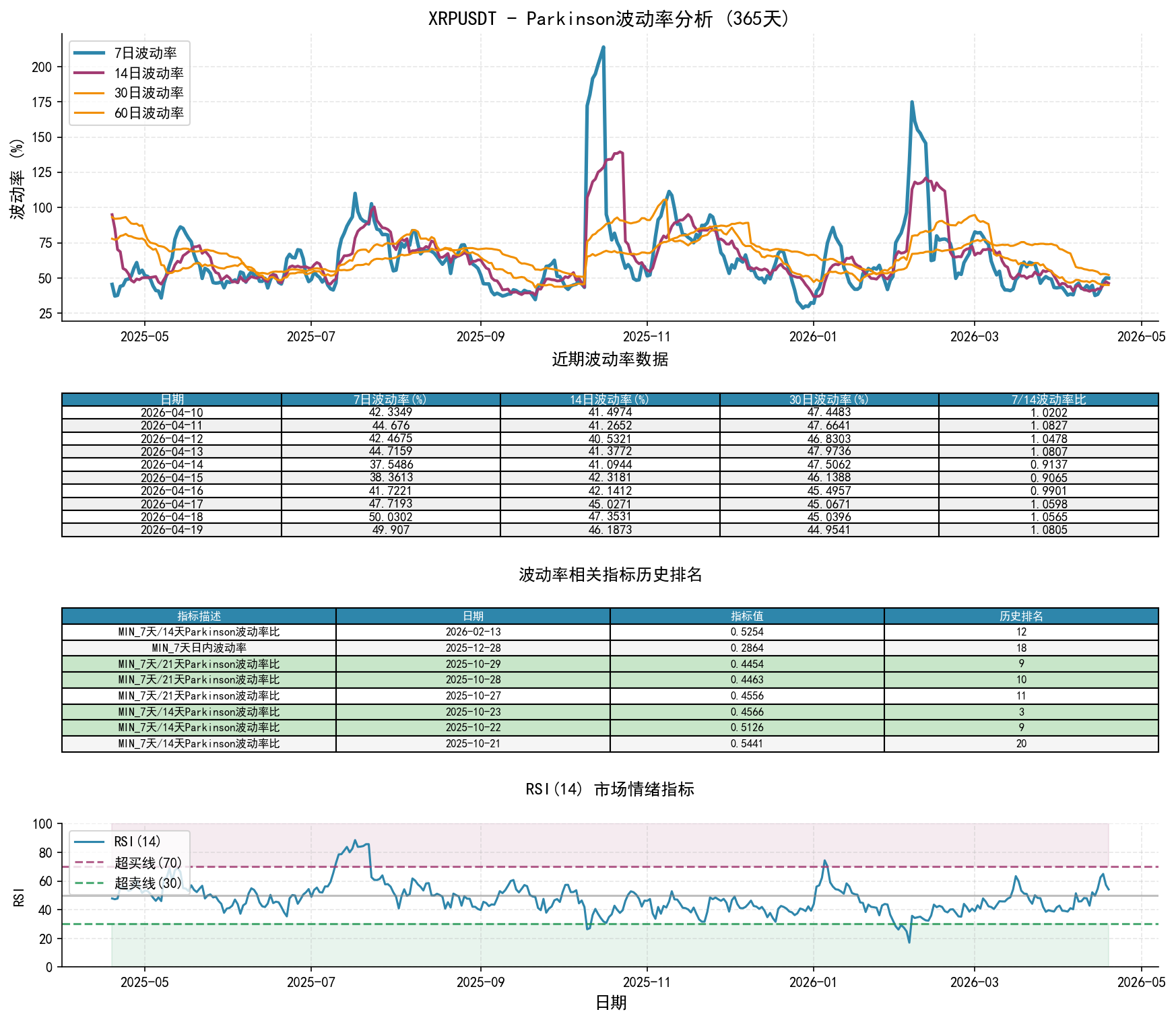Screen dimensions: 1176x1020
Task: Click the 0.2864 indicator value cell
Action: pyautogui.click(x=747, y=648)
